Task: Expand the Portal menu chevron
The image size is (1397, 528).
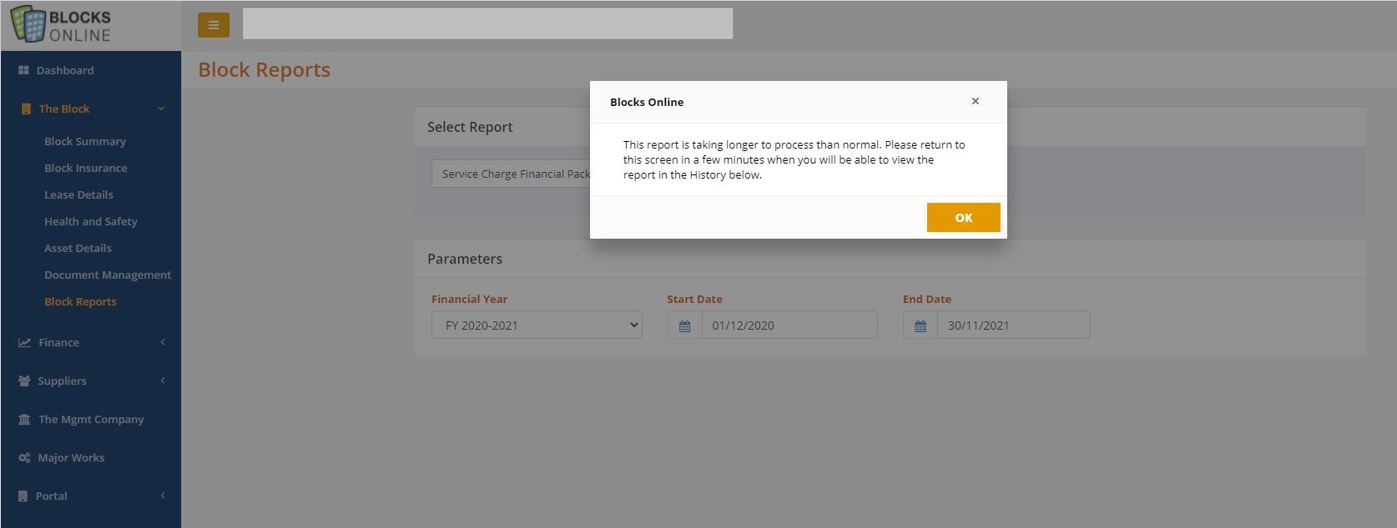Action: pyautogui.click(x=162, y=496)
